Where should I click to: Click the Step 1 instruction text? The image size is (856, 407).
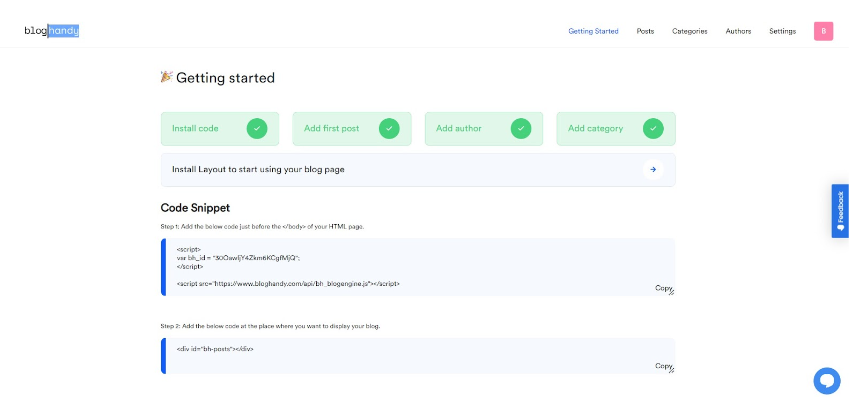[x=262, y=226]
